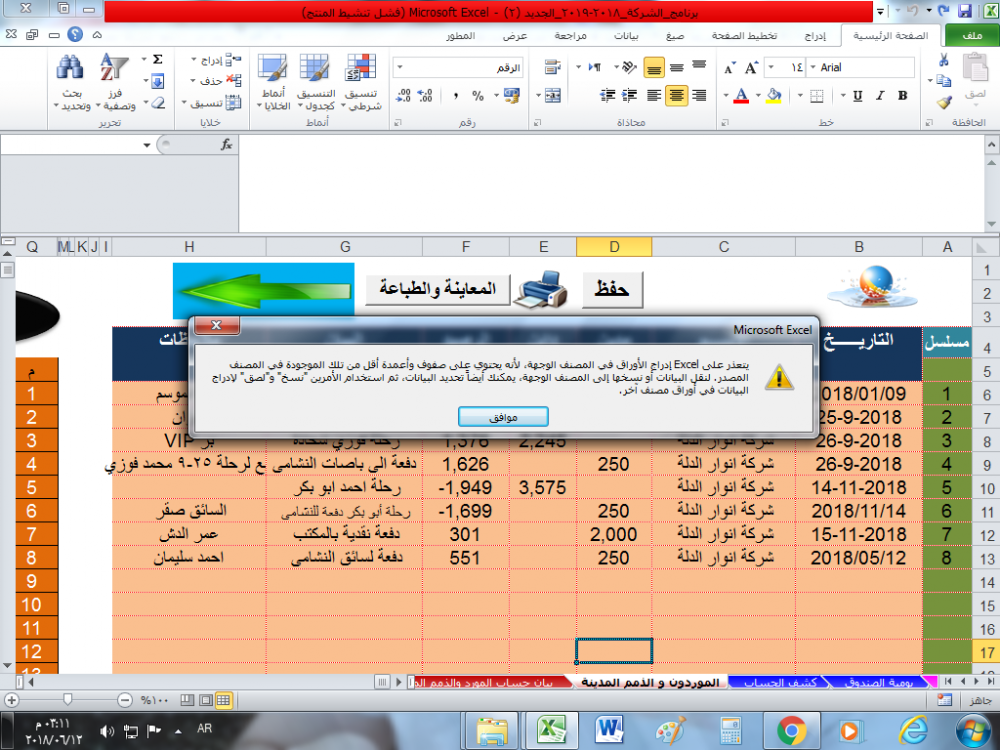Image resolution: width=1000 pixels, height=750 pixels.
Task: Toggle Bold formatting
Action: pos(902,96)
